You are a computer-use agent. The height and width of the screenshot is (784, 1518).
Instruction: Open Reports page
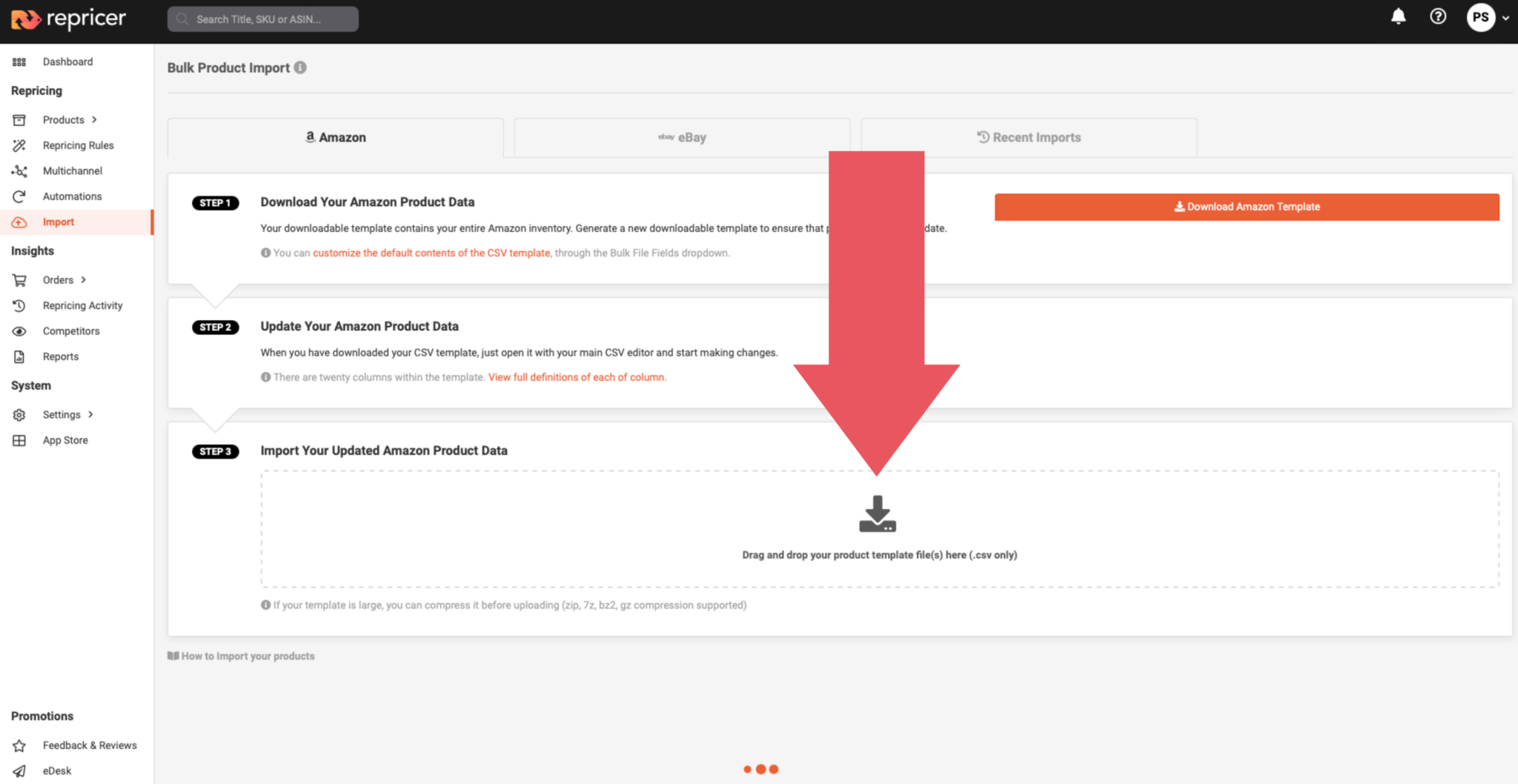[60, 356]
